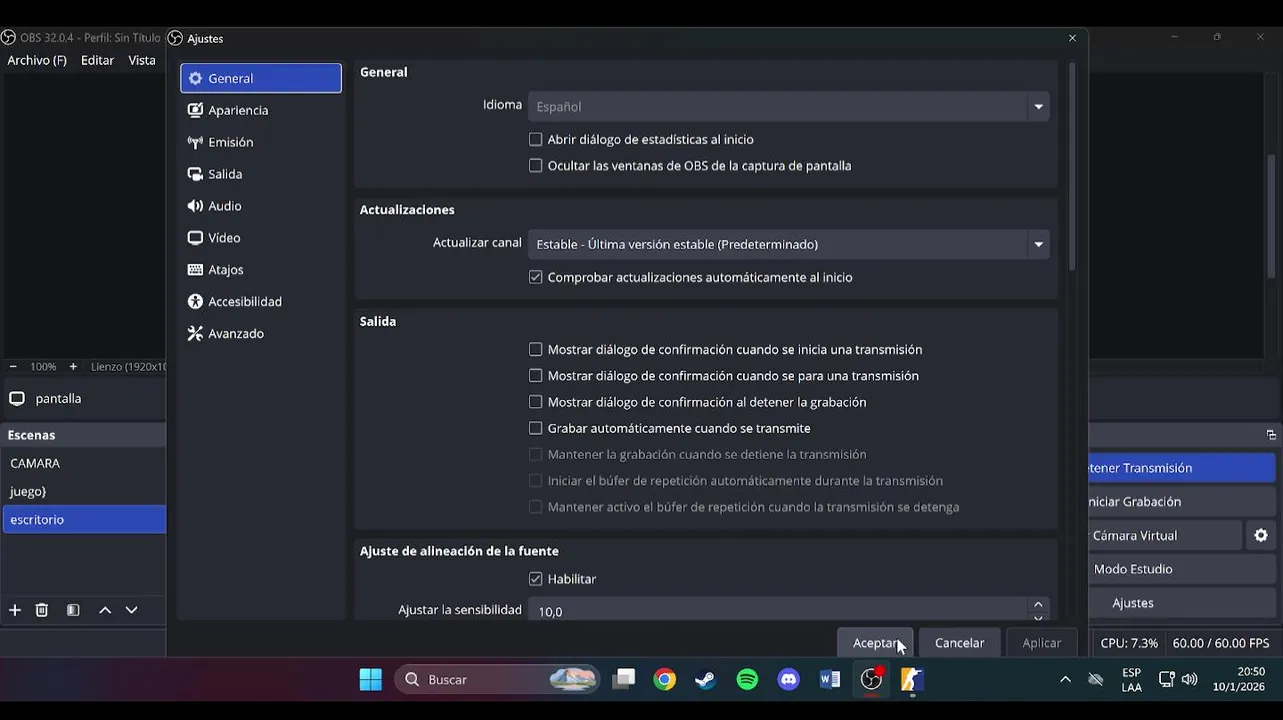The height and width of the screenshot is (720, 1283).
Task: Click Cámara Virtual button in OBS
Action: 1165,536
